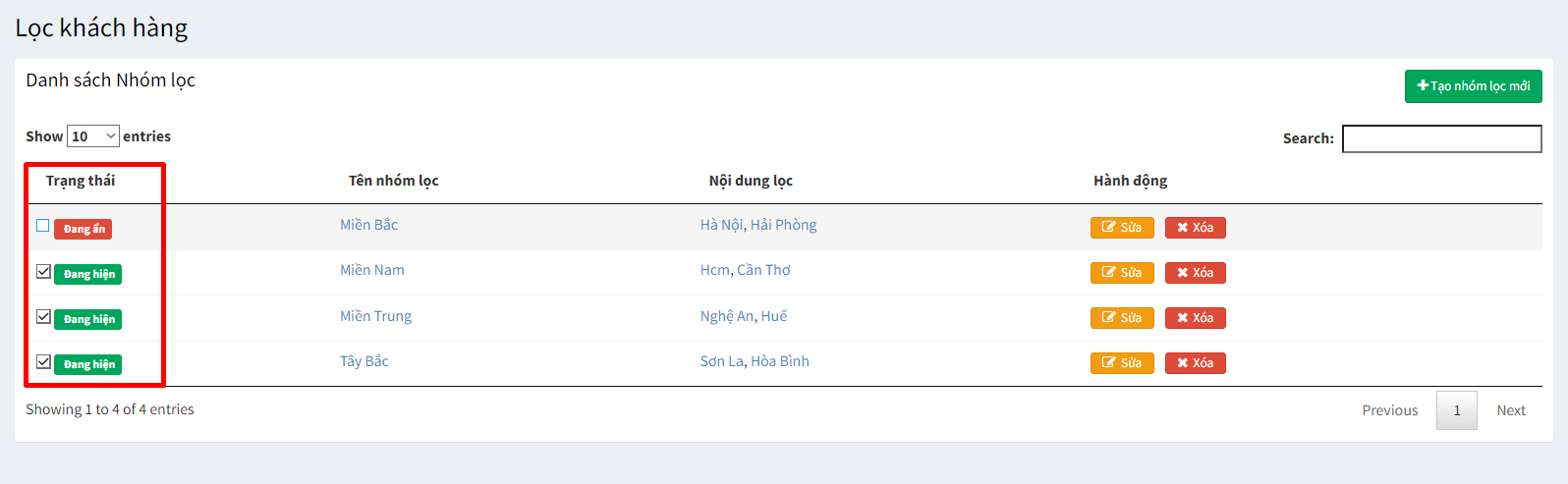The height and width of the screenshot is (484, 1568).
Task: Click Sửa button for Tây Bắc
Action: click(x=1122, y=363)
